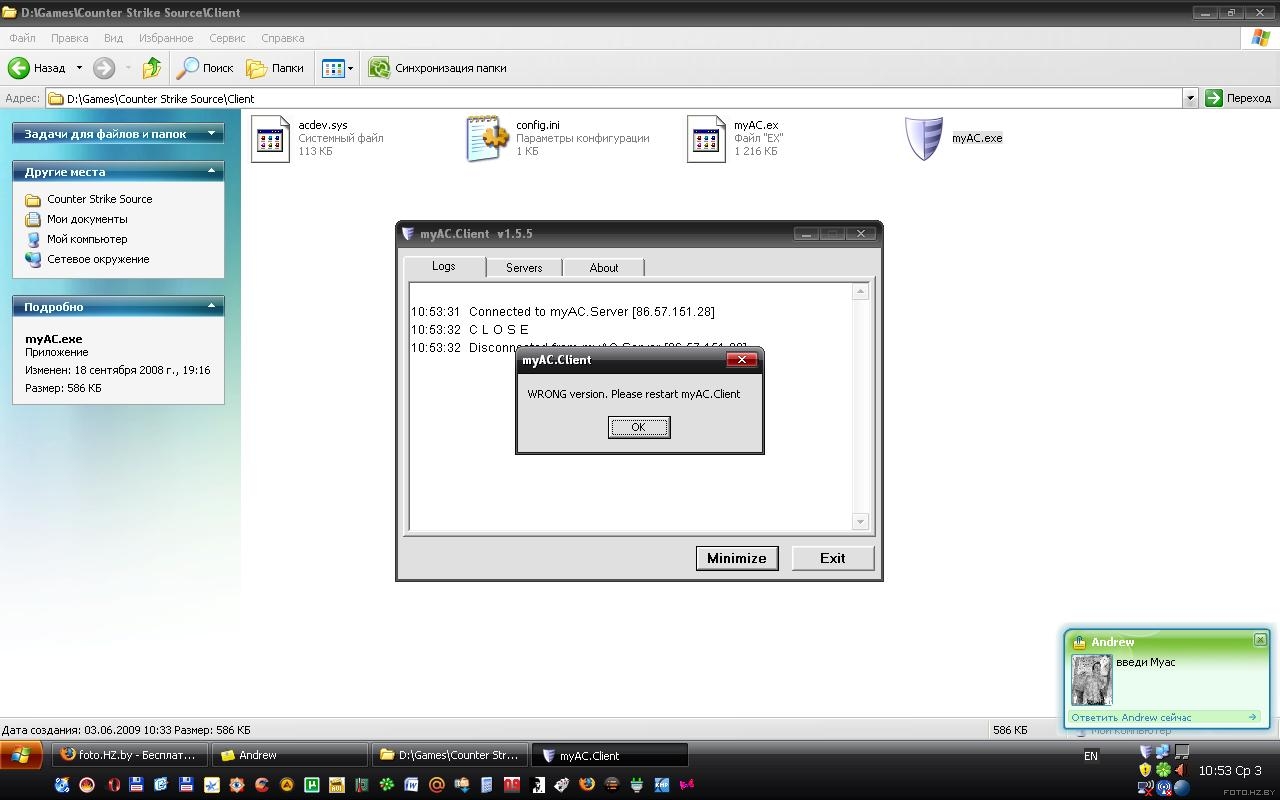
Task: Click the Переход go button
Action: click(1238, 98)
